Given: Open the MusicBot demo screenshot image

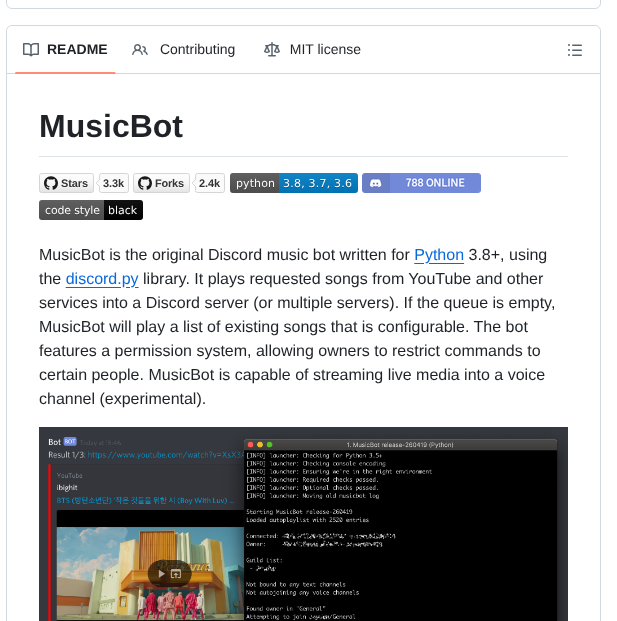Looking at the screenshot, I should pos(303,524).
